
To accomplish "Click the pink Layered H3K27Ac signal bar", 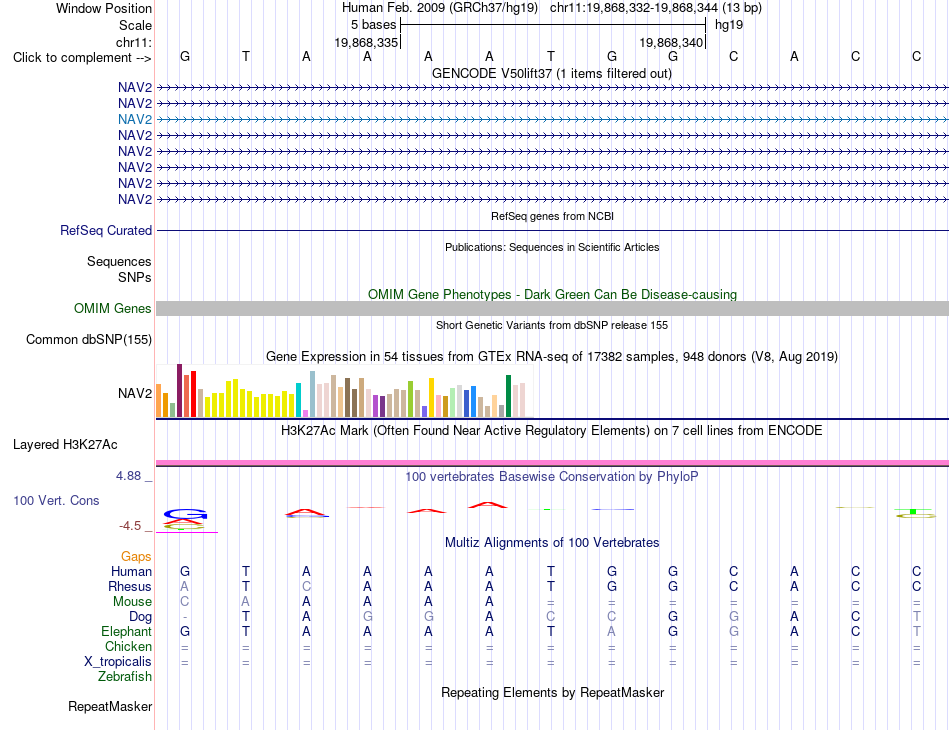I will pyautogui.click(x=552, y=463).
